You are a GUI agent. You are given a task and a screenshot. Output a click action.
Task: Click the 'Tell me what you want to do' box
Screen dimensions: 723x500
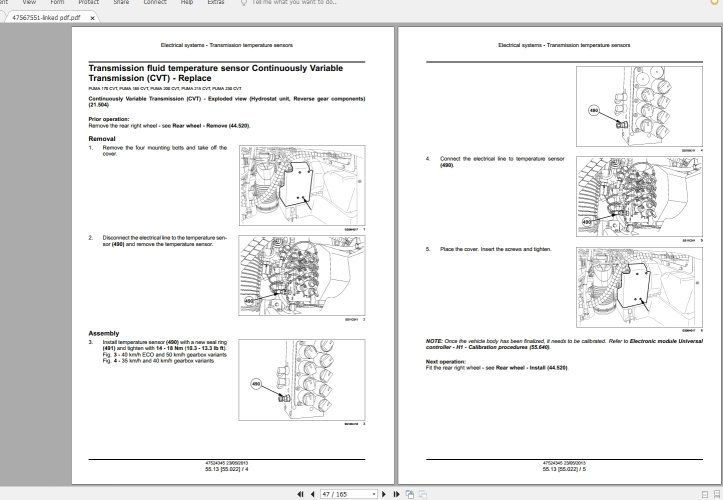pos(294,2)
